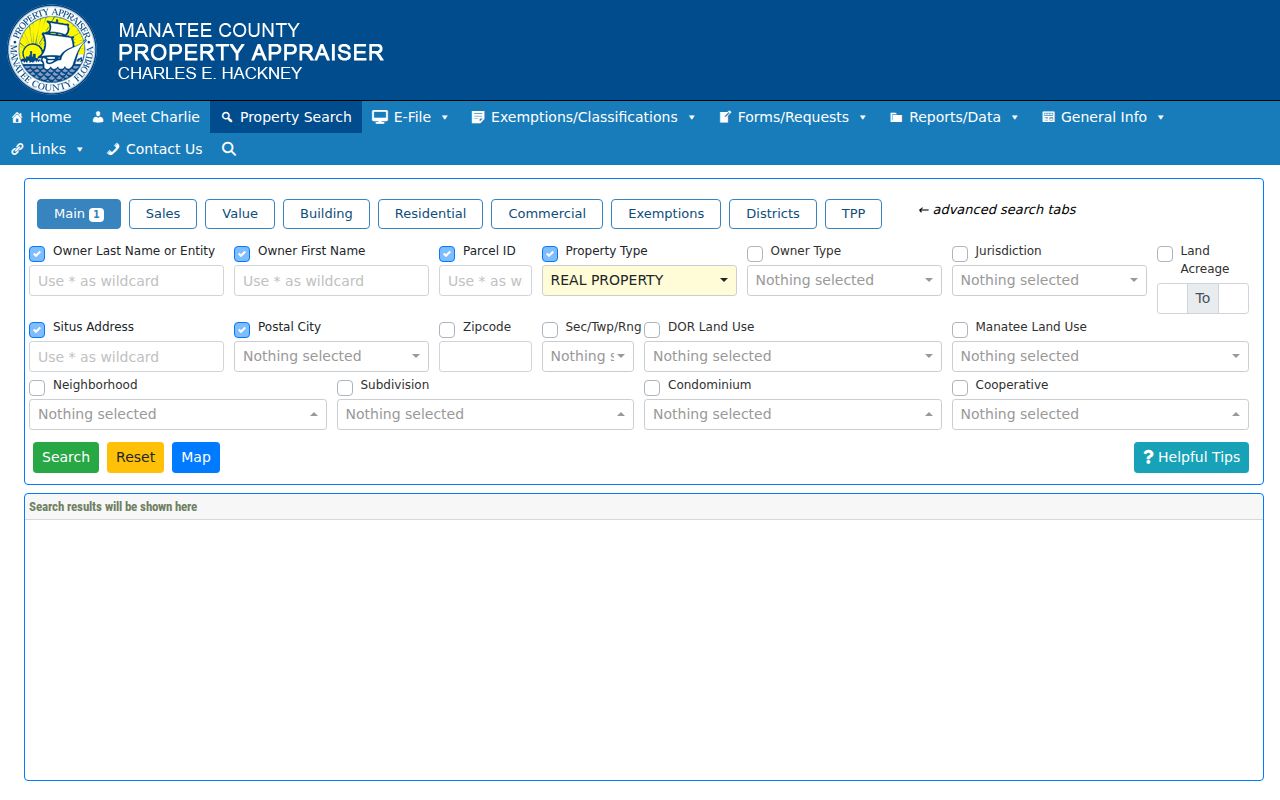
Task: Enable the Zipcode checkbox
Action: [447, 330]
